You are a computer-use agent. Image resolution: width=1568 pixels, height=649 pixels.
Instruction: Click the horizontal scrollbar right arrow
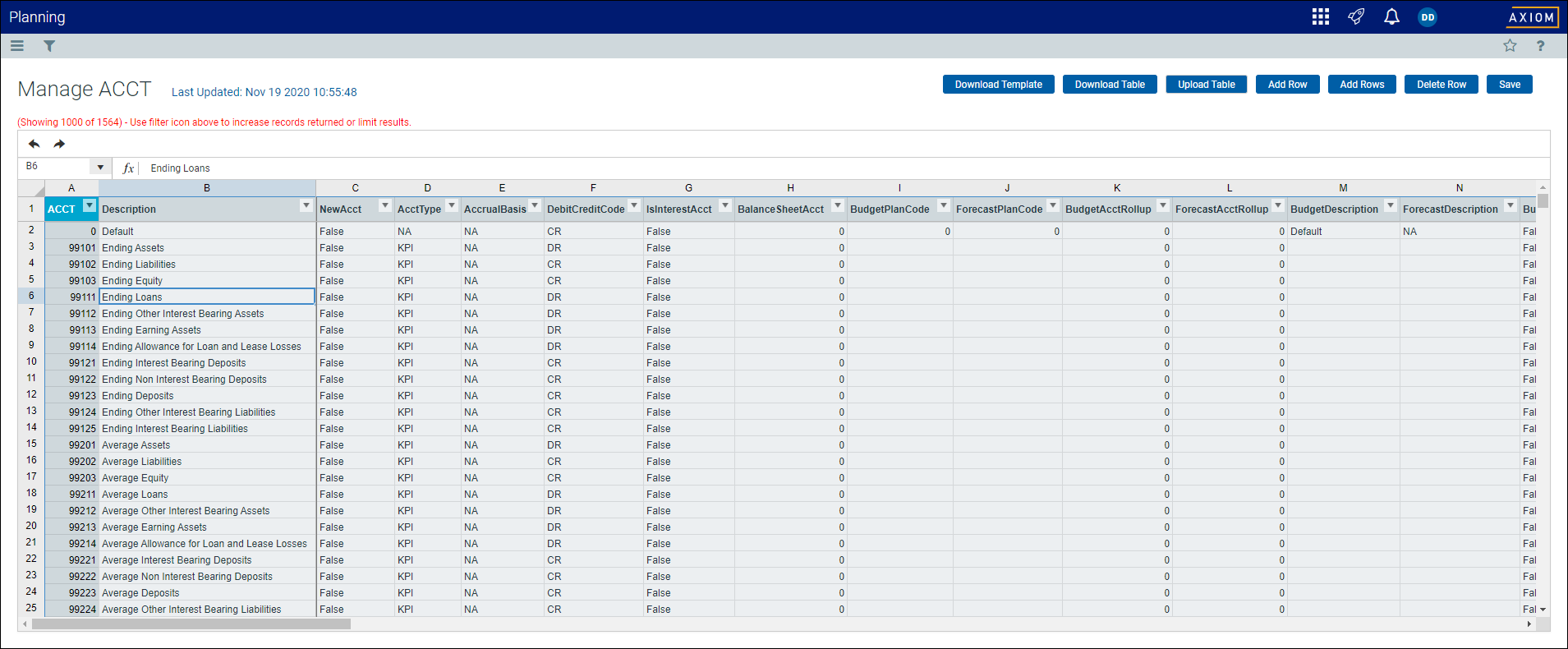pyautogui.click(x=1529, y=624)
